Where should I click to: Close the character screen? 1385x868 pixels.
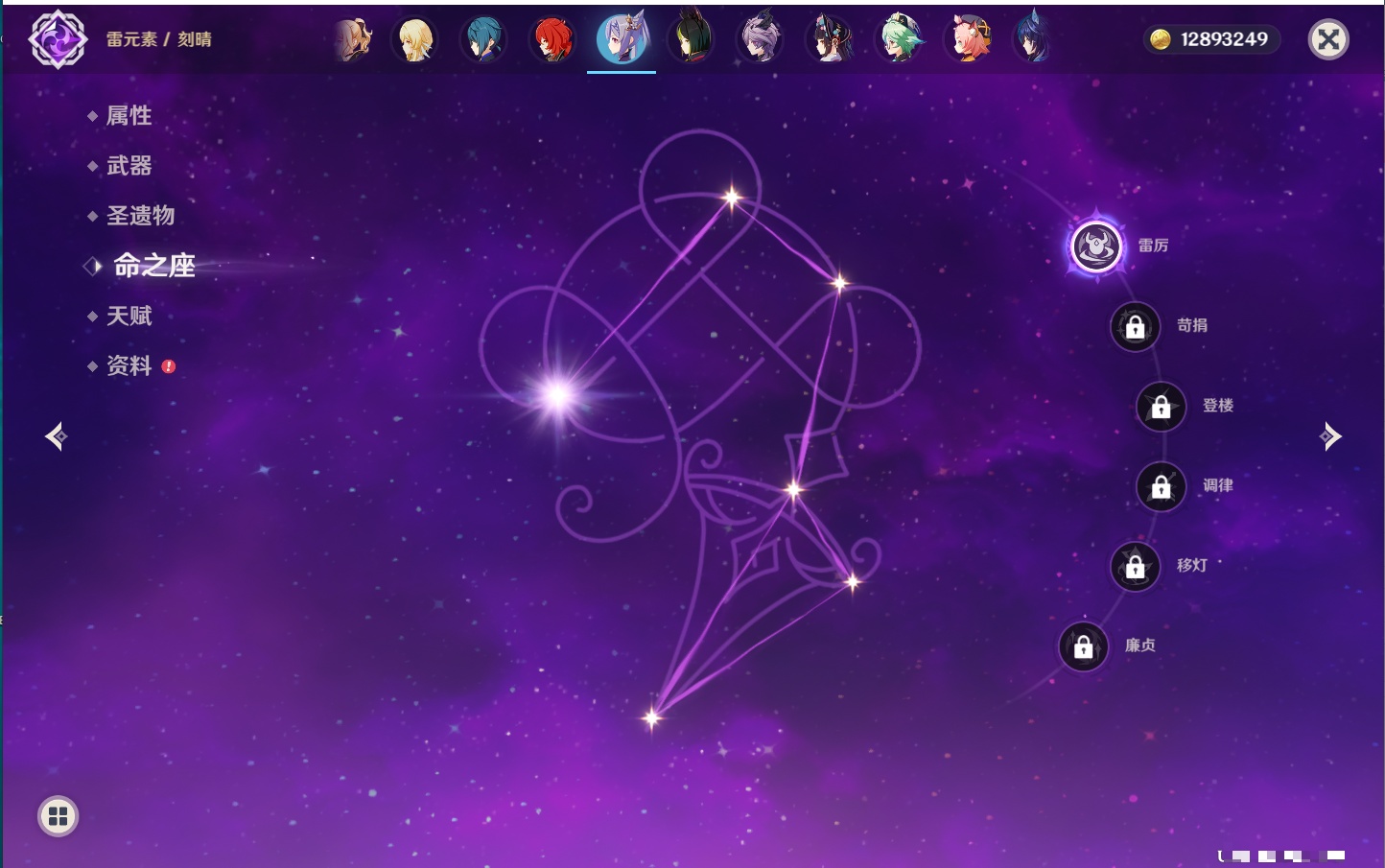point(1328,39)
